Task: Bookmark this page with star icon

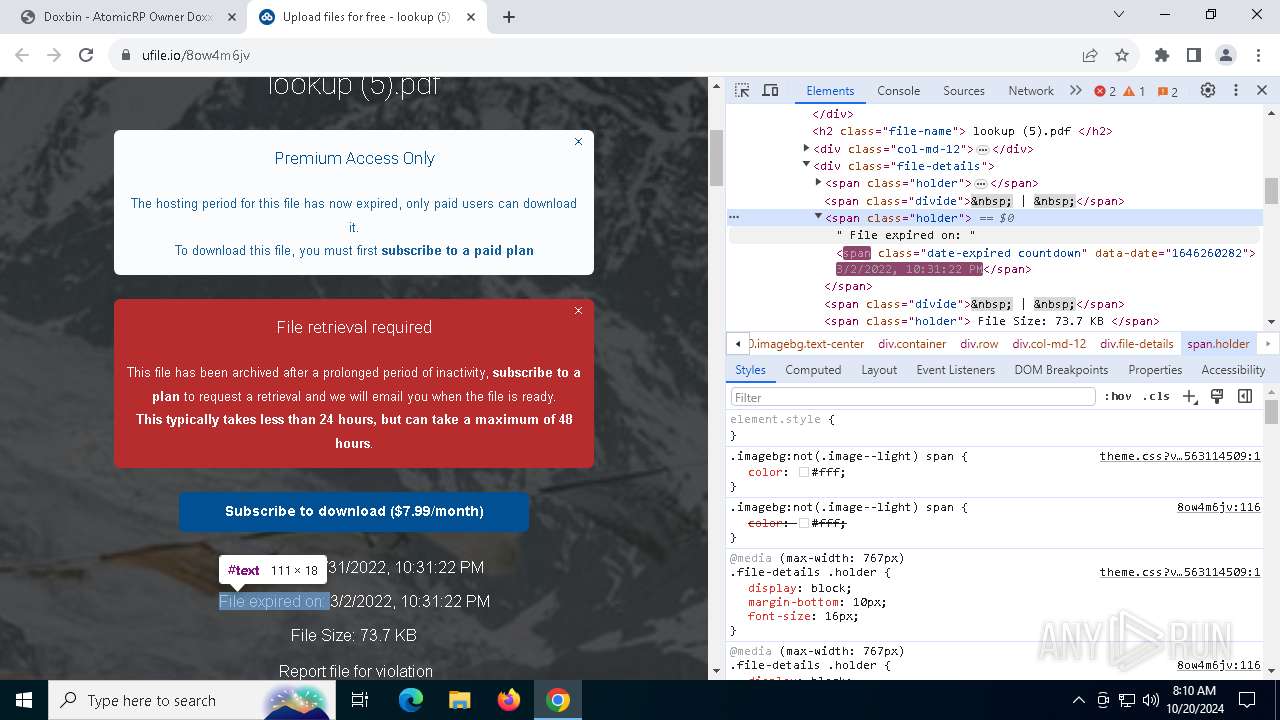Action: (x=1122, y=55)
